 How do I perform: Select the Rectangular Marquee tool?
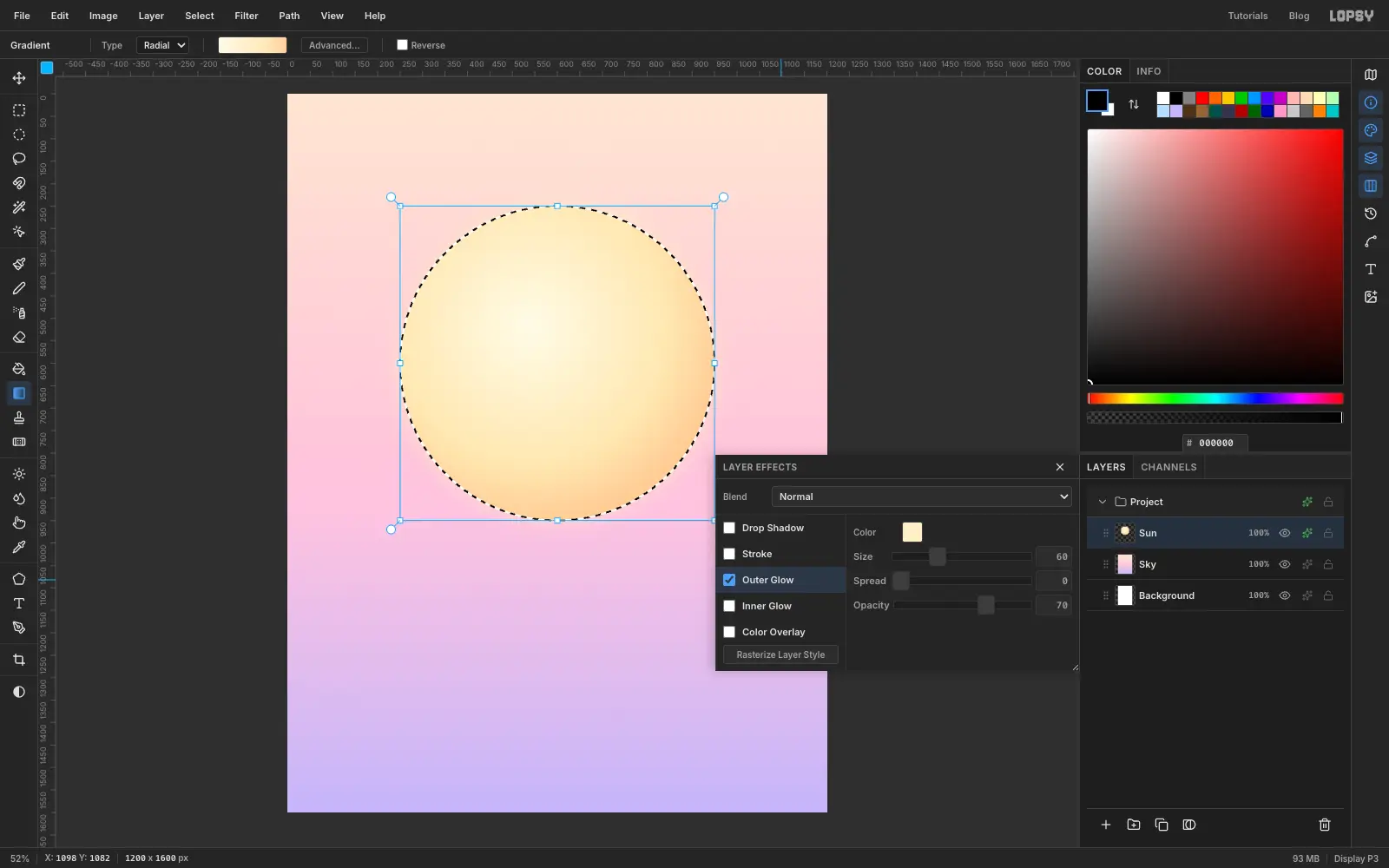click(x=19, y=110)
